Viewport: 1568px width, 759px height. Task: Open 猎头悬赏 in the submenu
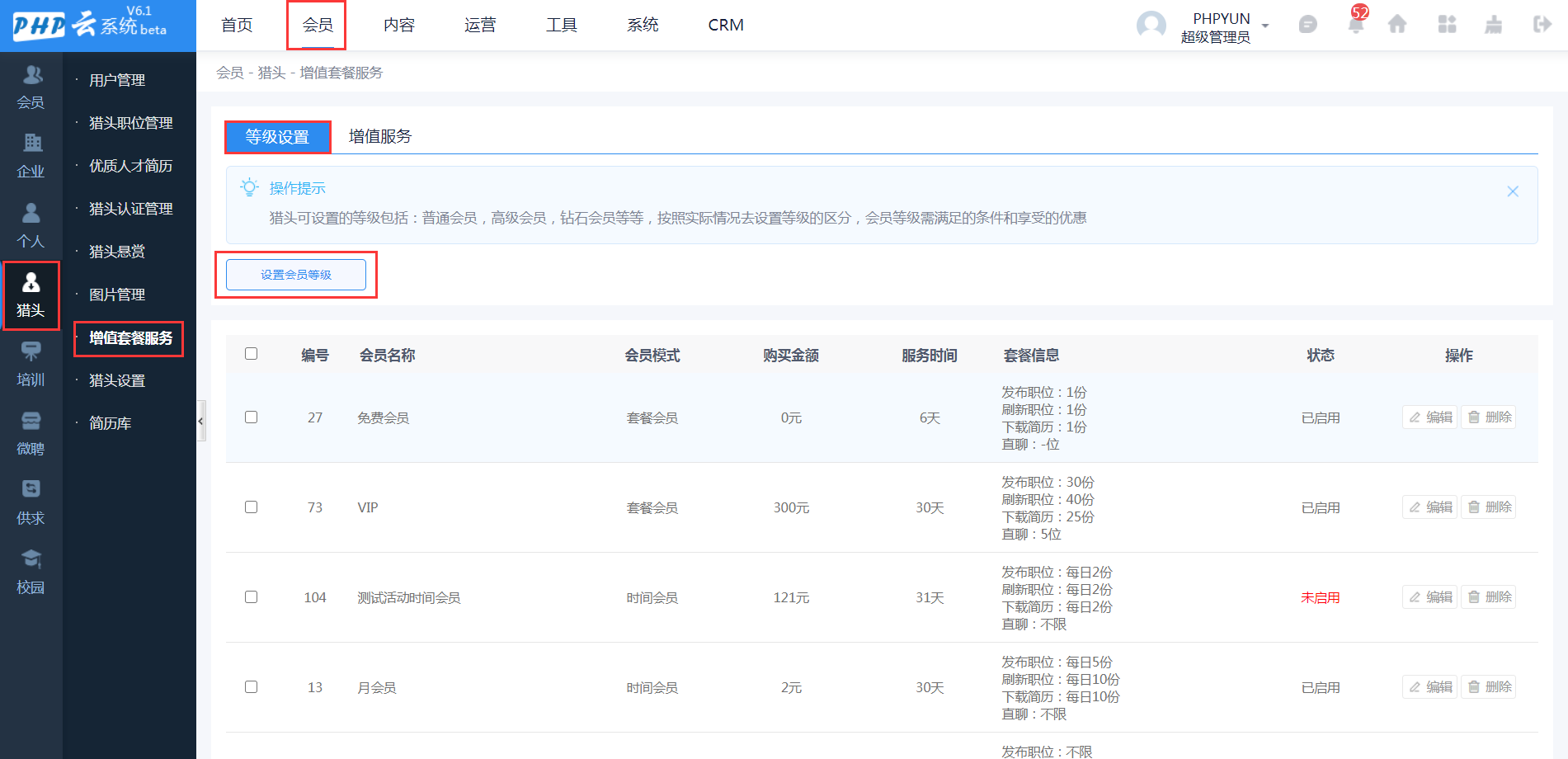(117, 252)
